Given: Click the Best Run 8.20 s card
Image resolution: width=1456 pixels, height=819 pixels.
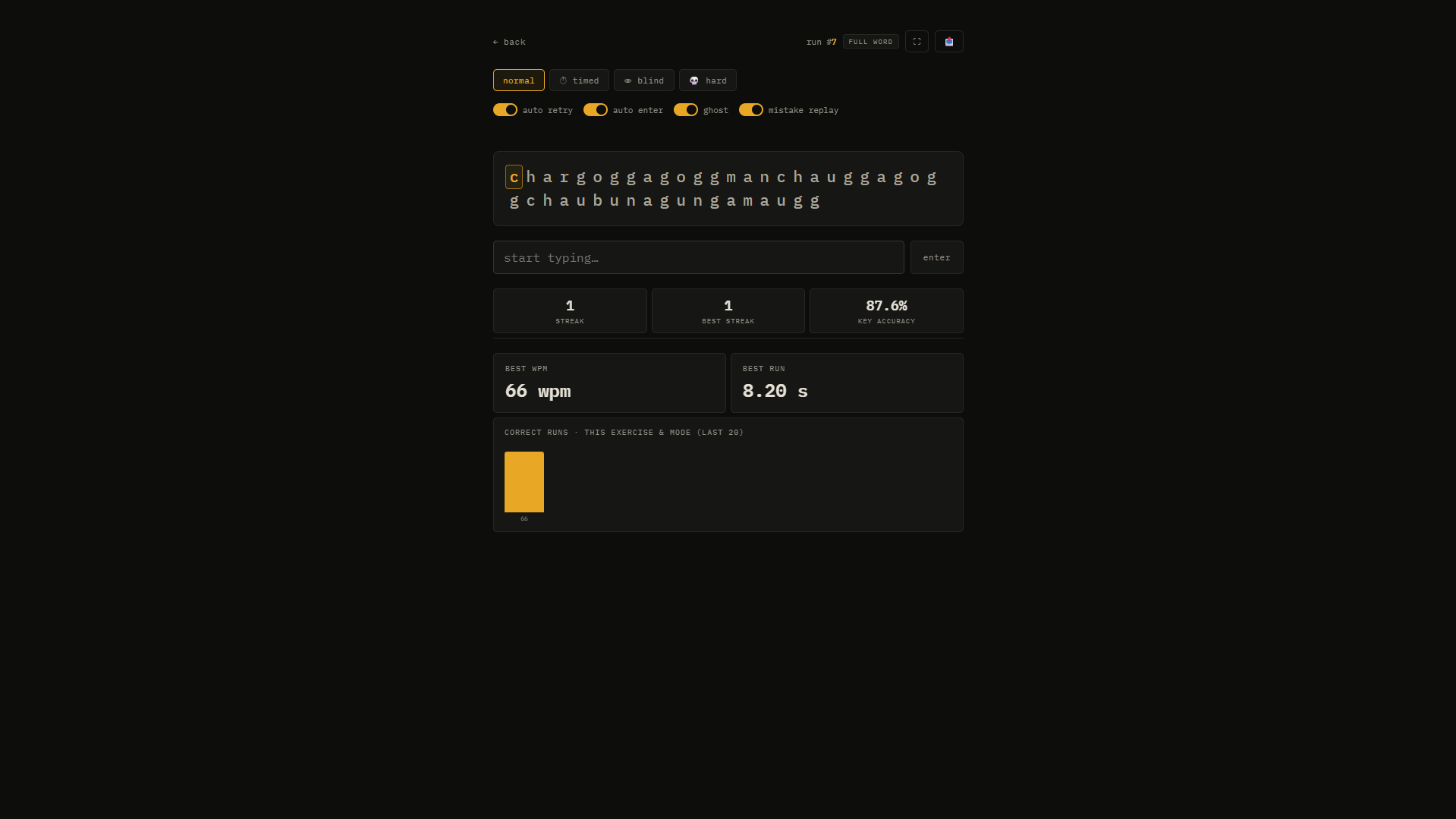Looking at the screenshot, I should click(x=847, y=383).
